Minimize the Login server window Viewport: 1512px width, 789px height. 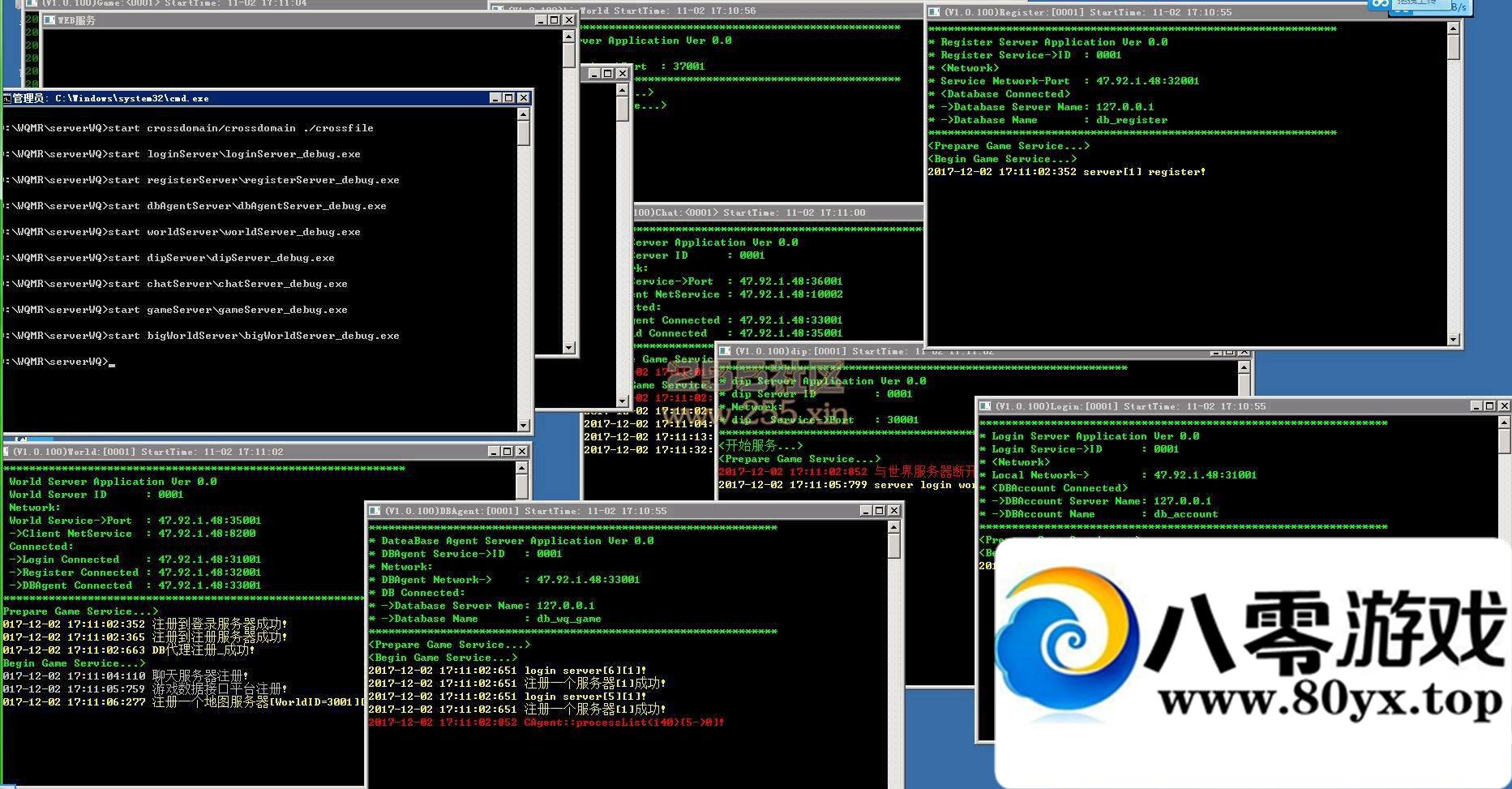coord(1476,406)
